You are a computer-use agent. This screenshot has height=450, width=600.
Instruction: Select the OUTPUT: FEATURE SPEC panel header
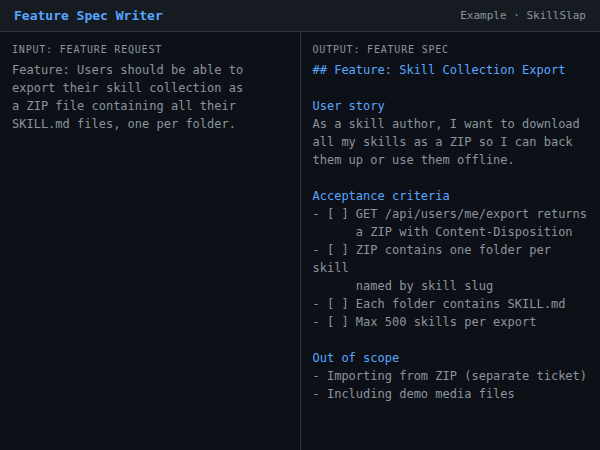point(380,49)
